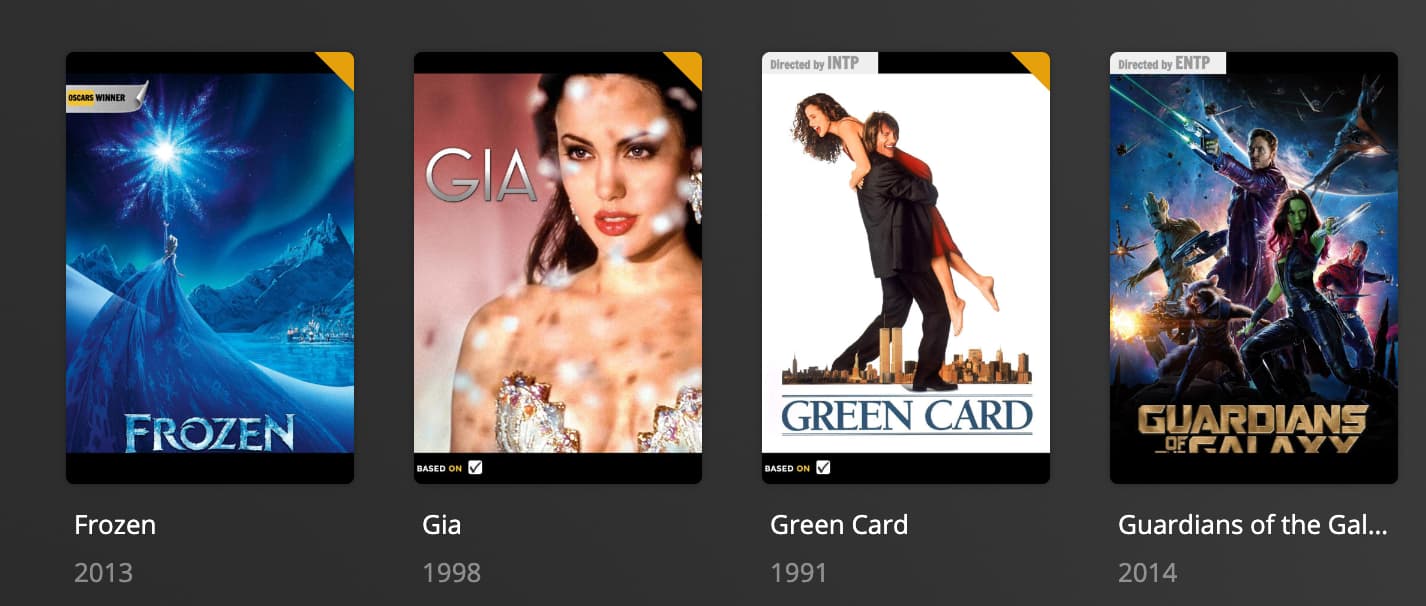Click the Directed by ENTP badge

tap(1167, 63)
